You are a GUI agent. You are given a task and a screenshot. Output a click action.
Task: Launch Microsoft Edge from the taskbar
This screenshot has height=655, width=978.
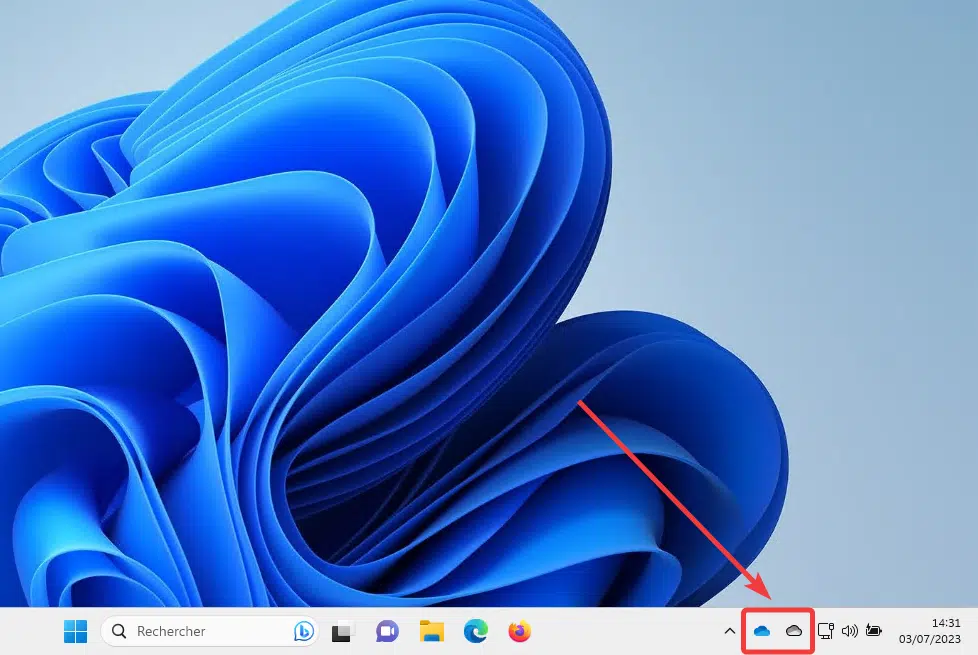click(x=476, y=631)
